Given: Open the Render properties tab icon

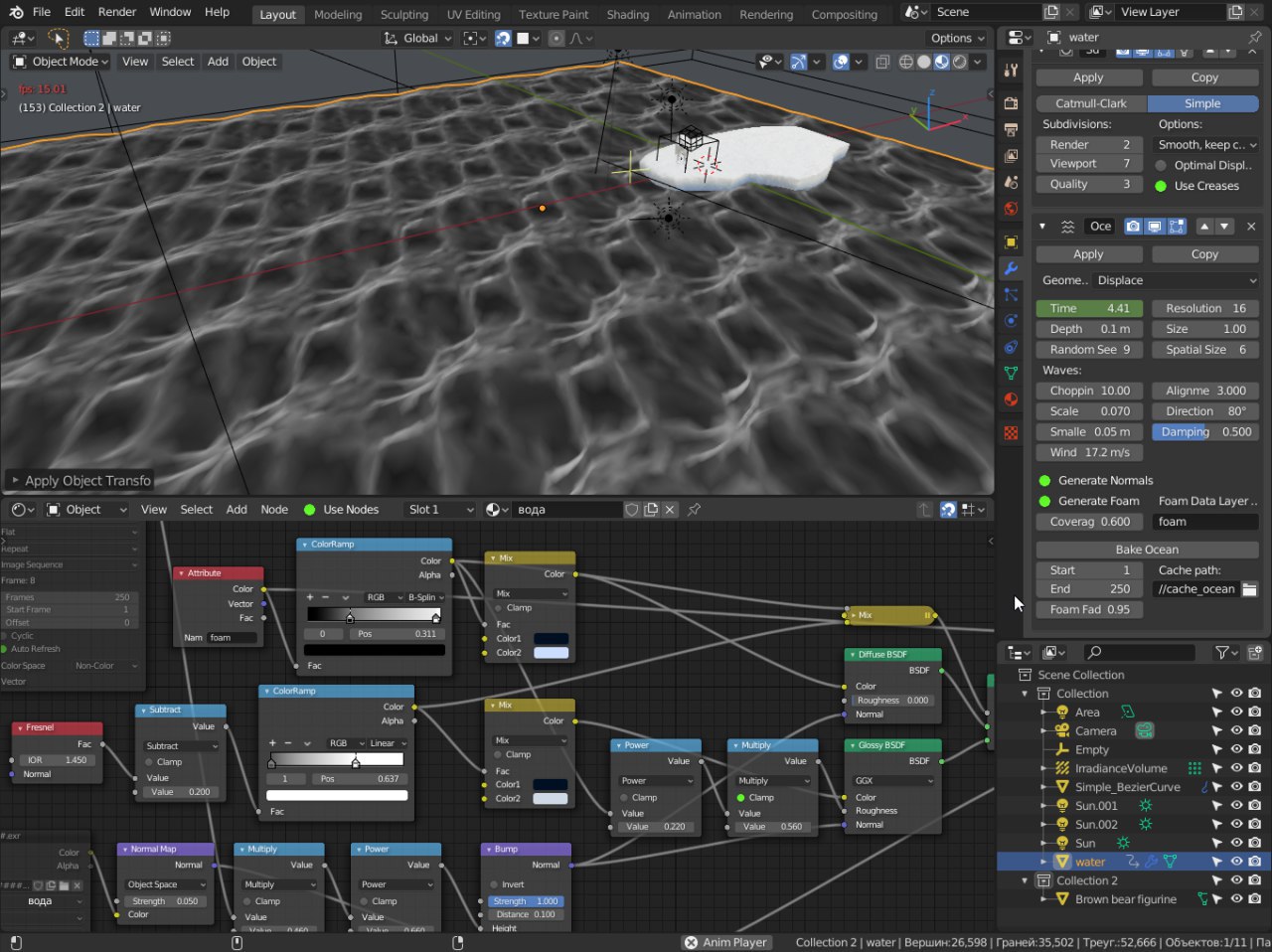Looking at the screenshot, I should pos(1011,103).
